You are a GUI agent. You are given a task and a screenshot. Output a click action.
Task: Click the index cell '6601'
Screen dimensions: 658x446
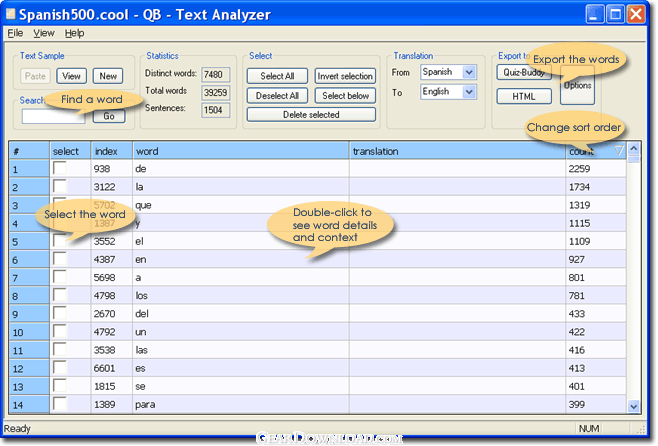tap(112, 368)
